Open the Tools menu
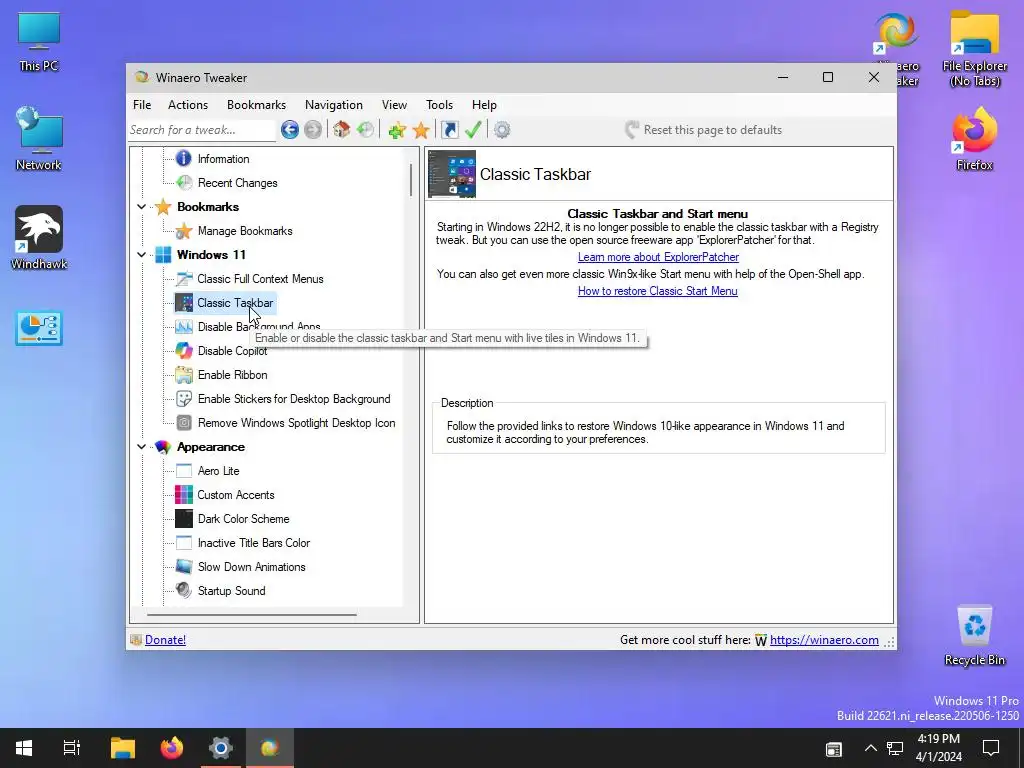Image resolution: width=1024 pixels, height=768 pixels. (440, 105)
